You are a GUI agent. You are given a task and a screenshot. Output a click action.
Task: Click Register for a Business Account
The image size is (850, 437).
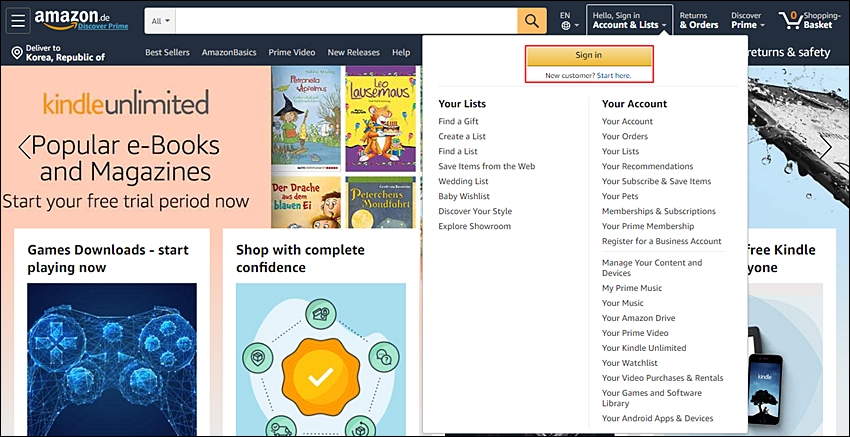point(661,241)
